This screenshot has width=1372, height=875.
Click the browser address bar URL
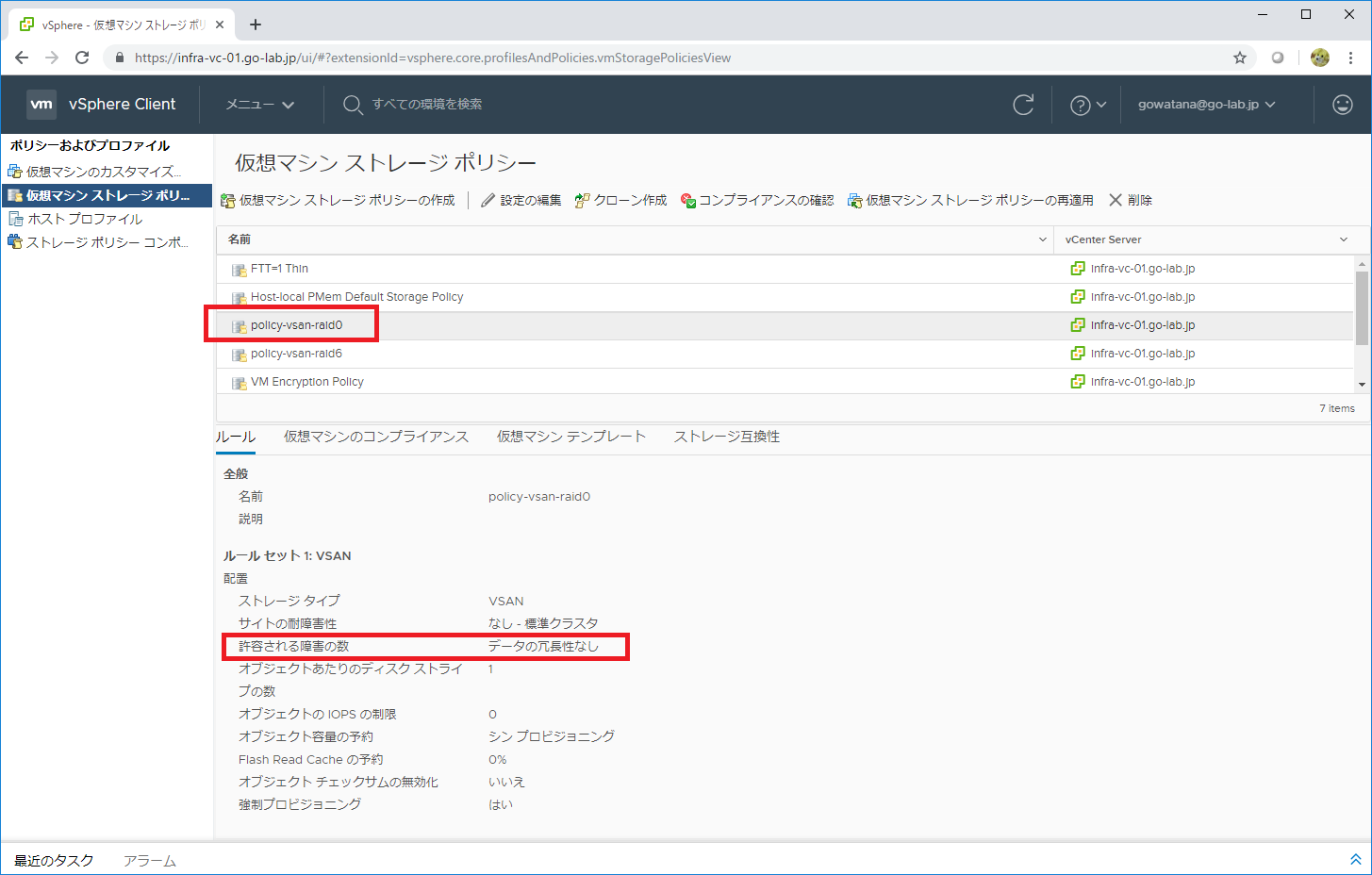pyautogui.click(x=433, y=58)
